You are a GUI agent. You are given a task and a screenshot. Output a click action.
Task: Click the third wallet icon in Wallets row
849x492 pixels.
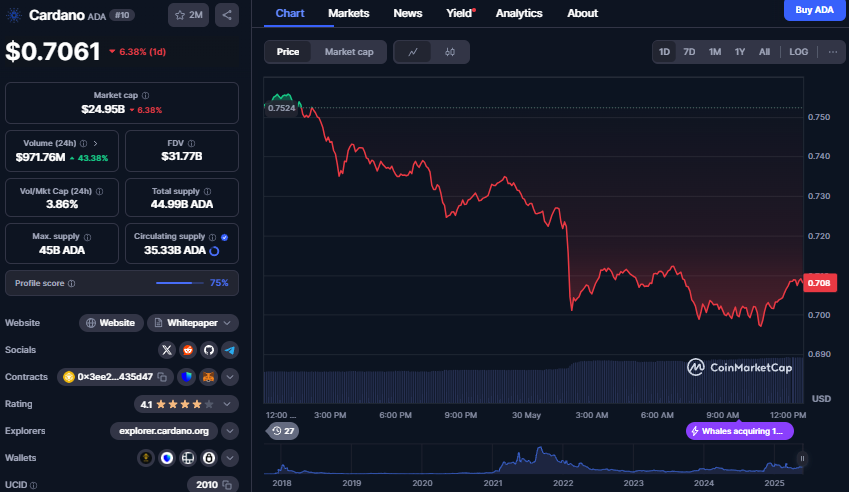point(188,458)
